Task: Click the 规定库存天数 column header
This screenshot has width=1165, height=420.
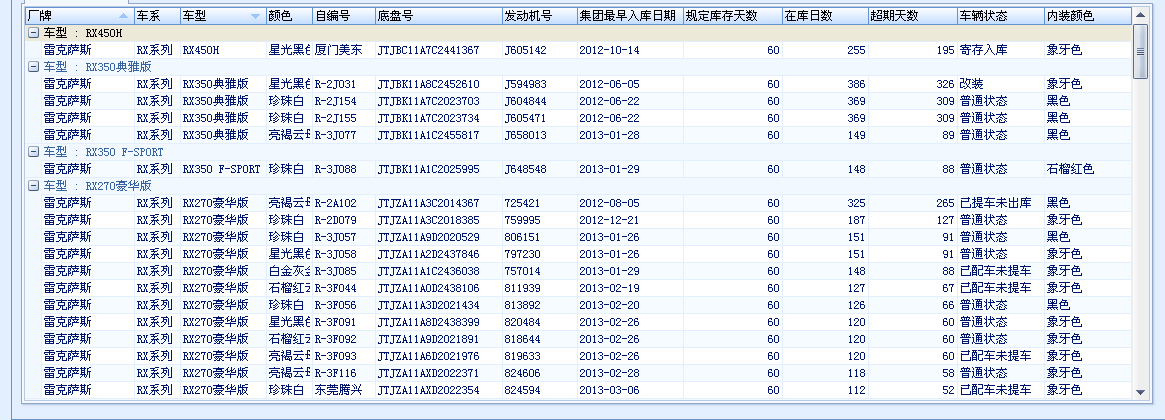Action: coord(733,16)
